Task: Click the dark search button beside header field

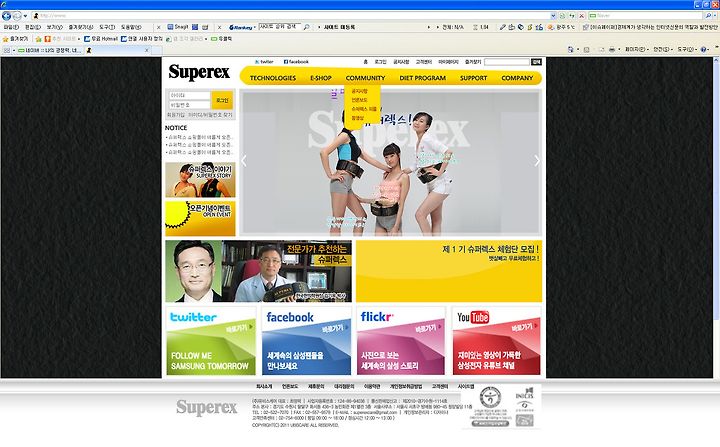Action: click(536, 62)
